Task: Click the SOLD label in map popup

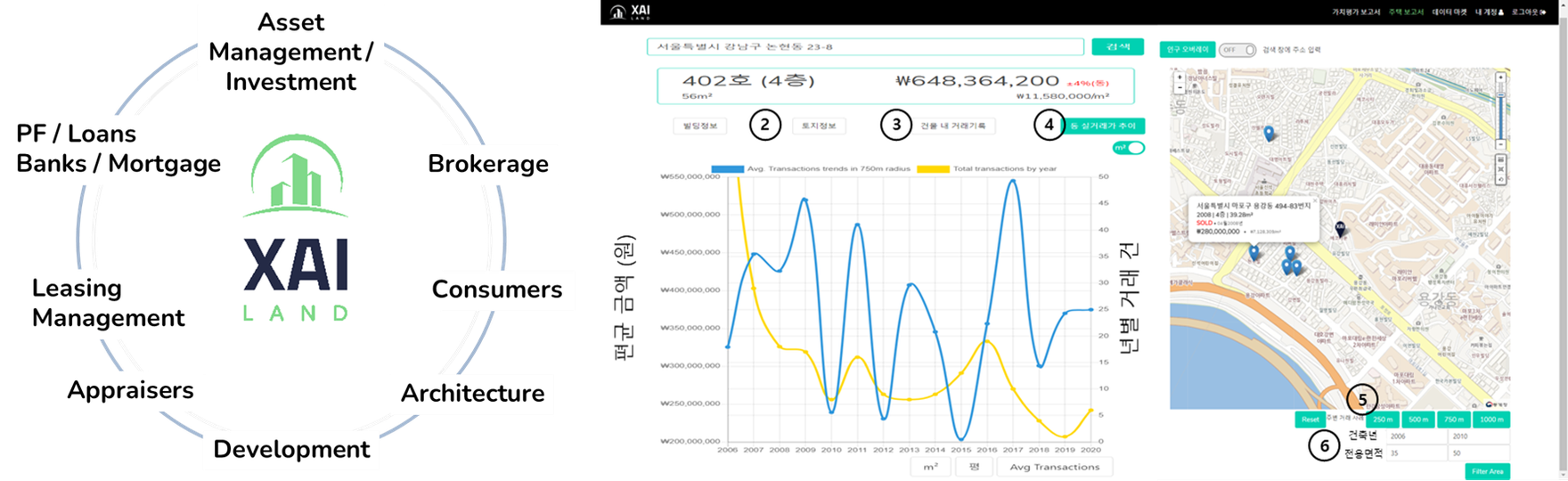Action: (x=1205, y=223)
